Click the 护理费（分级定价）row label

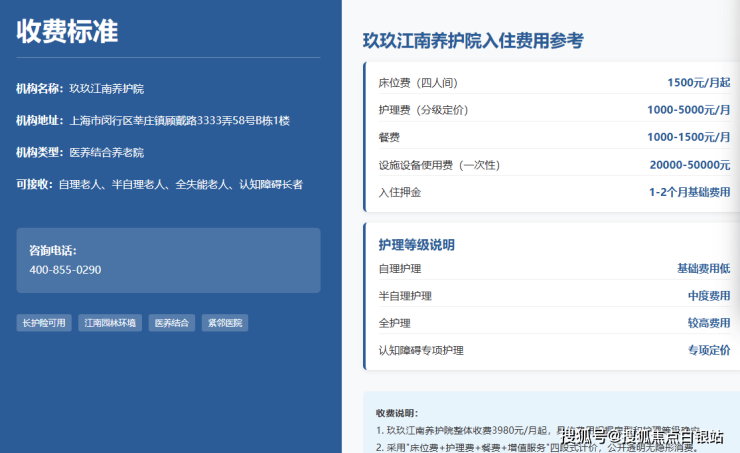pos(423,110)
